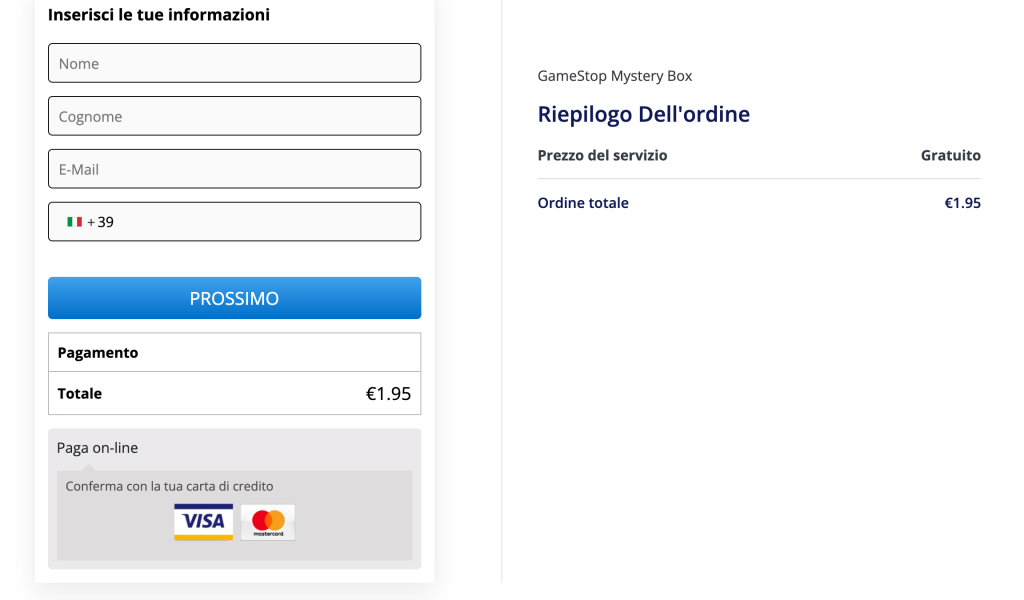Click the Visa logo with yellow underline
This screenshot has width=1024, height=600.
(x=203, y=521)
